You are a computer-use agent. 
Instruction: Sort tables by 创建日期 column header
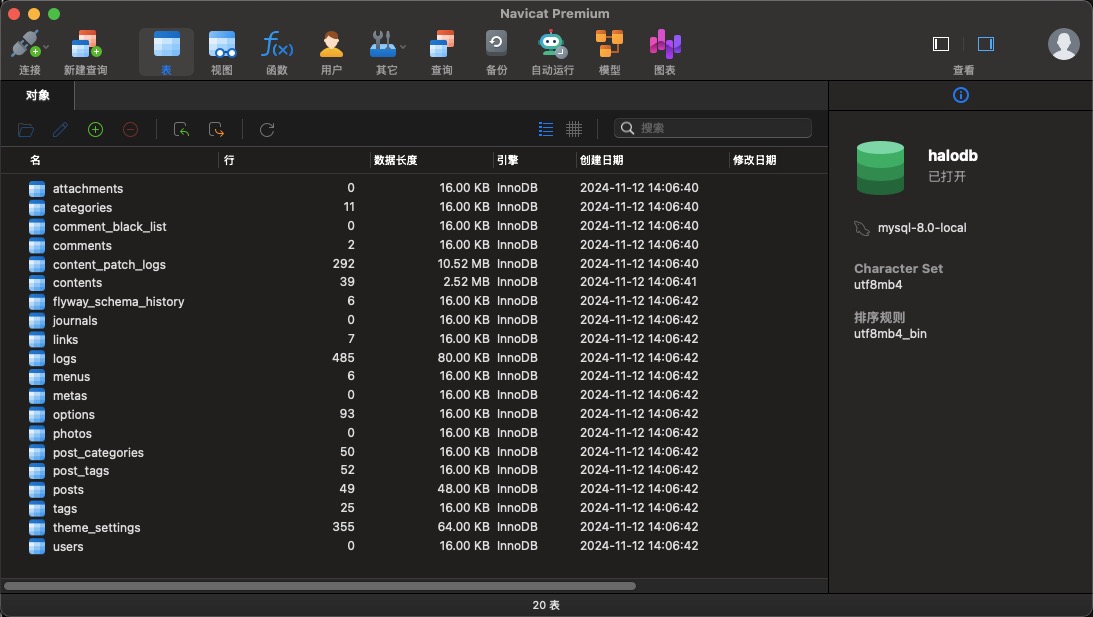tap(600, 160)
